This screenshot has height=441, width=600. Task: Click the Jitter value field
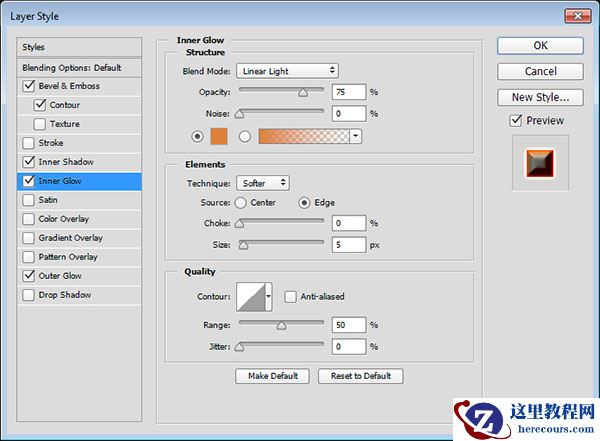[349, 346]
